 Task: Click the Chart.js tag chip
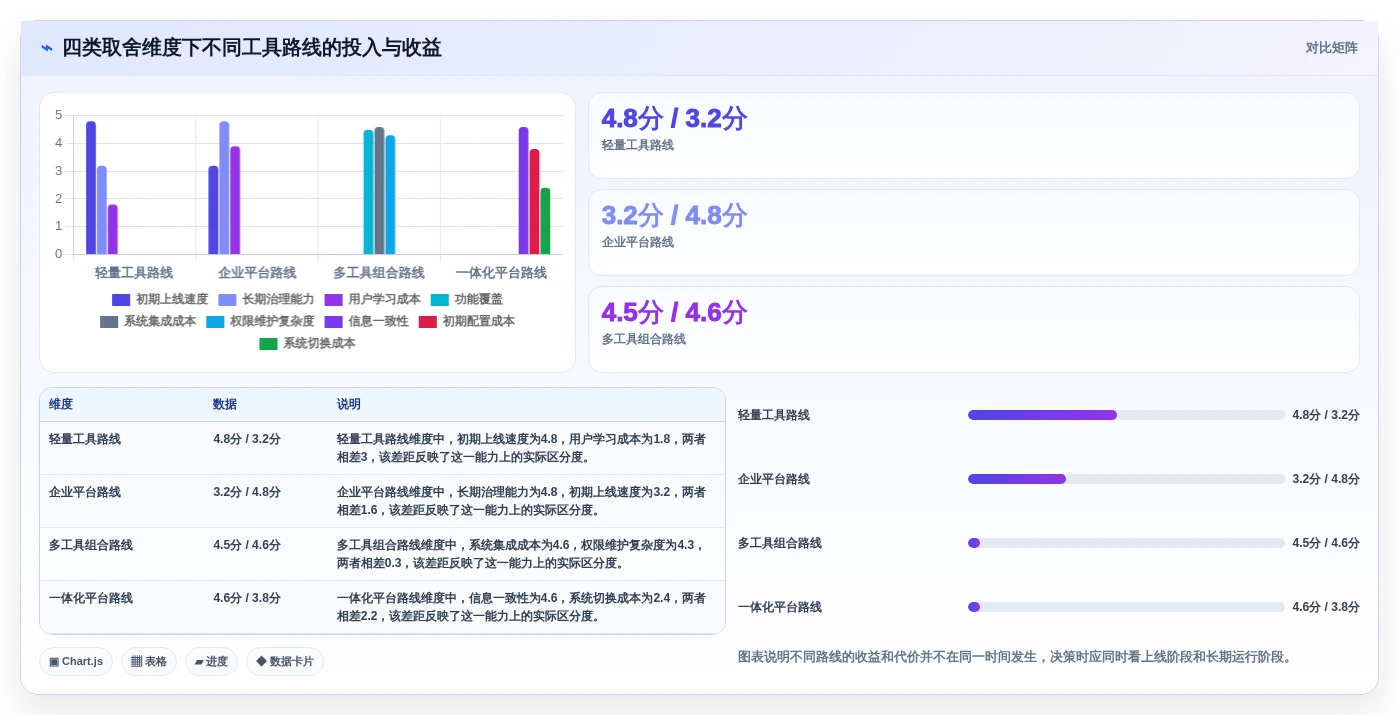tap(76, 661)
